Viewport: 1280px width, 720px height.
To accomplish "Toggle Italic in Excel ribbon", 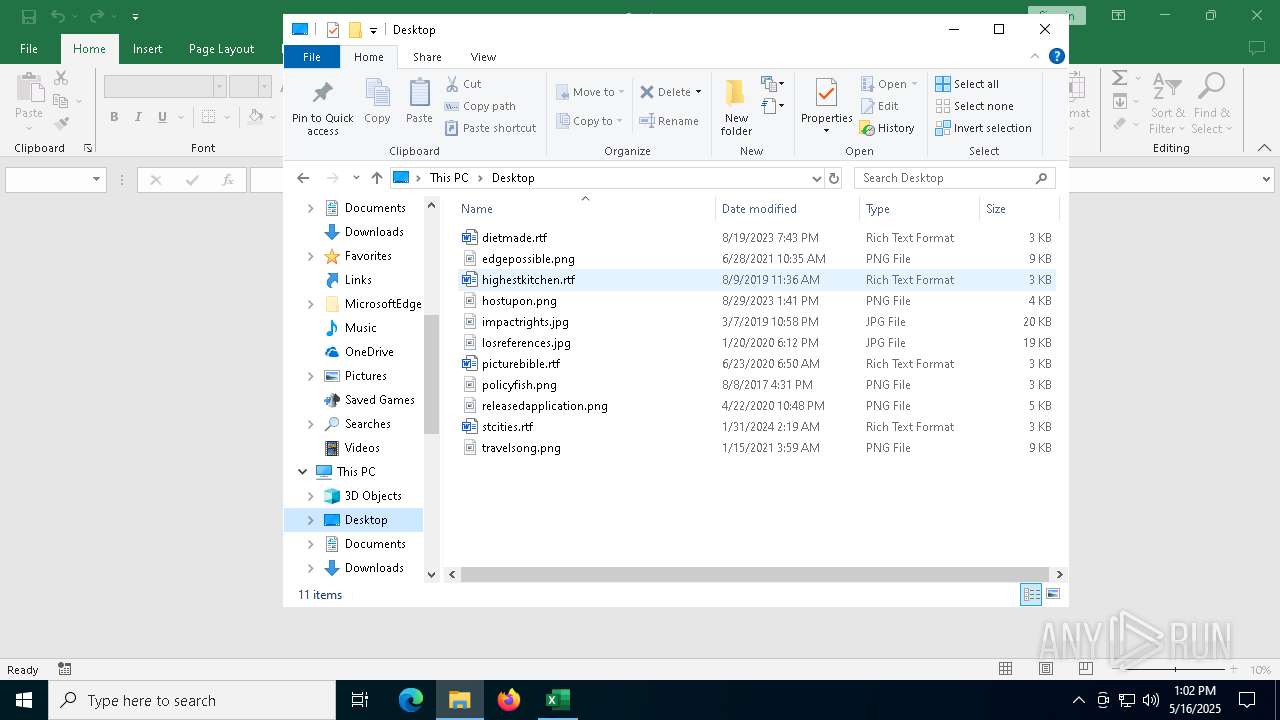I will [138, 117].
